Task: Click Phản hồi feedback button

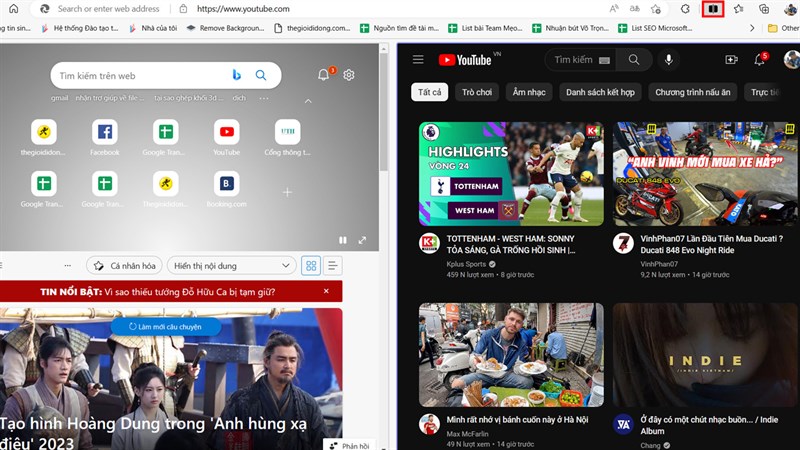Action: coord(349,445)
